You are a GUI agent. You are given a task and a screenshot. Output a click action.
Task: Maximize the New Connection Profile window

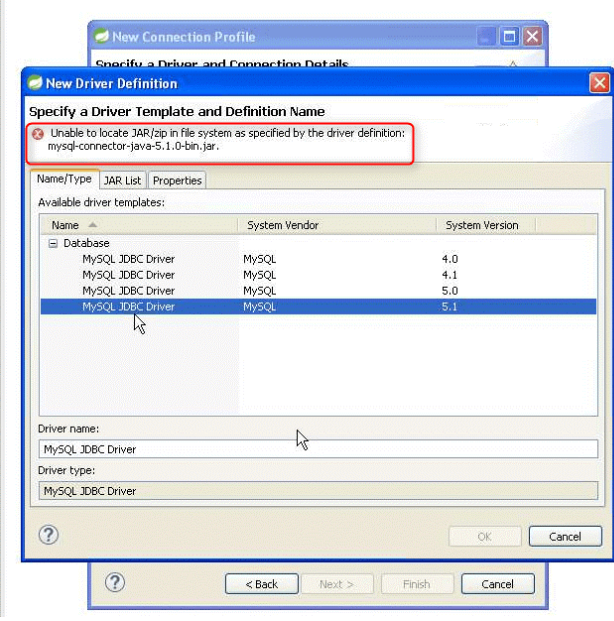tap(509, 36)
